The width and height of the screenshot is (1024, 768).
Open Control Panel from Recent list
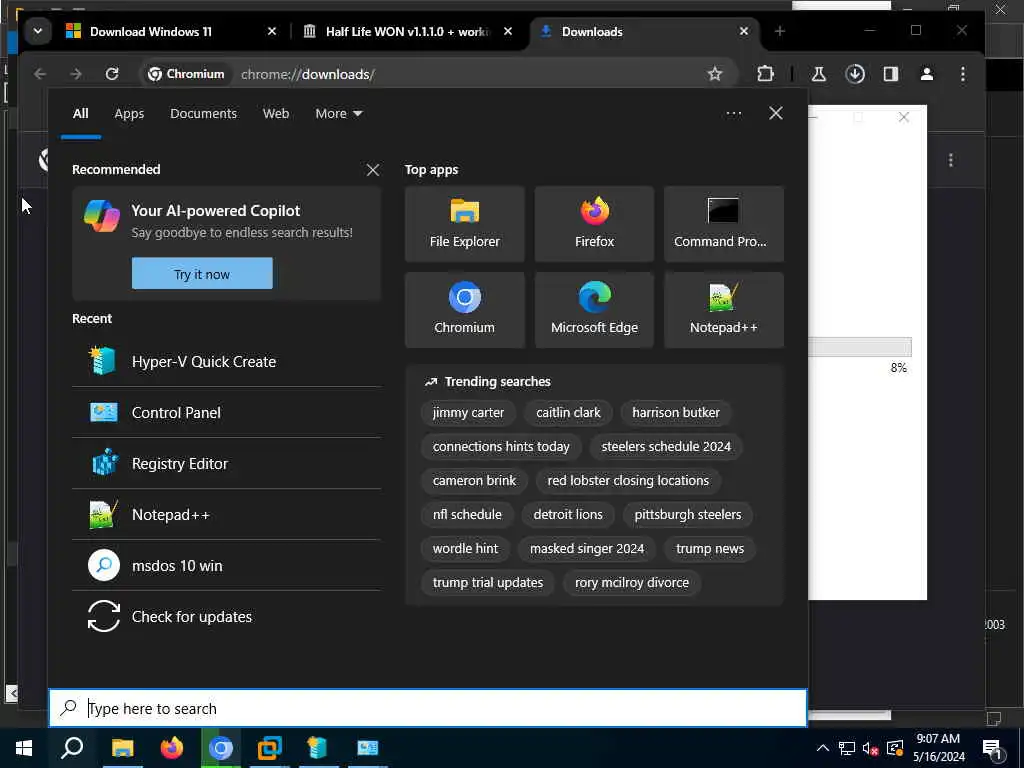pos(227,412)
